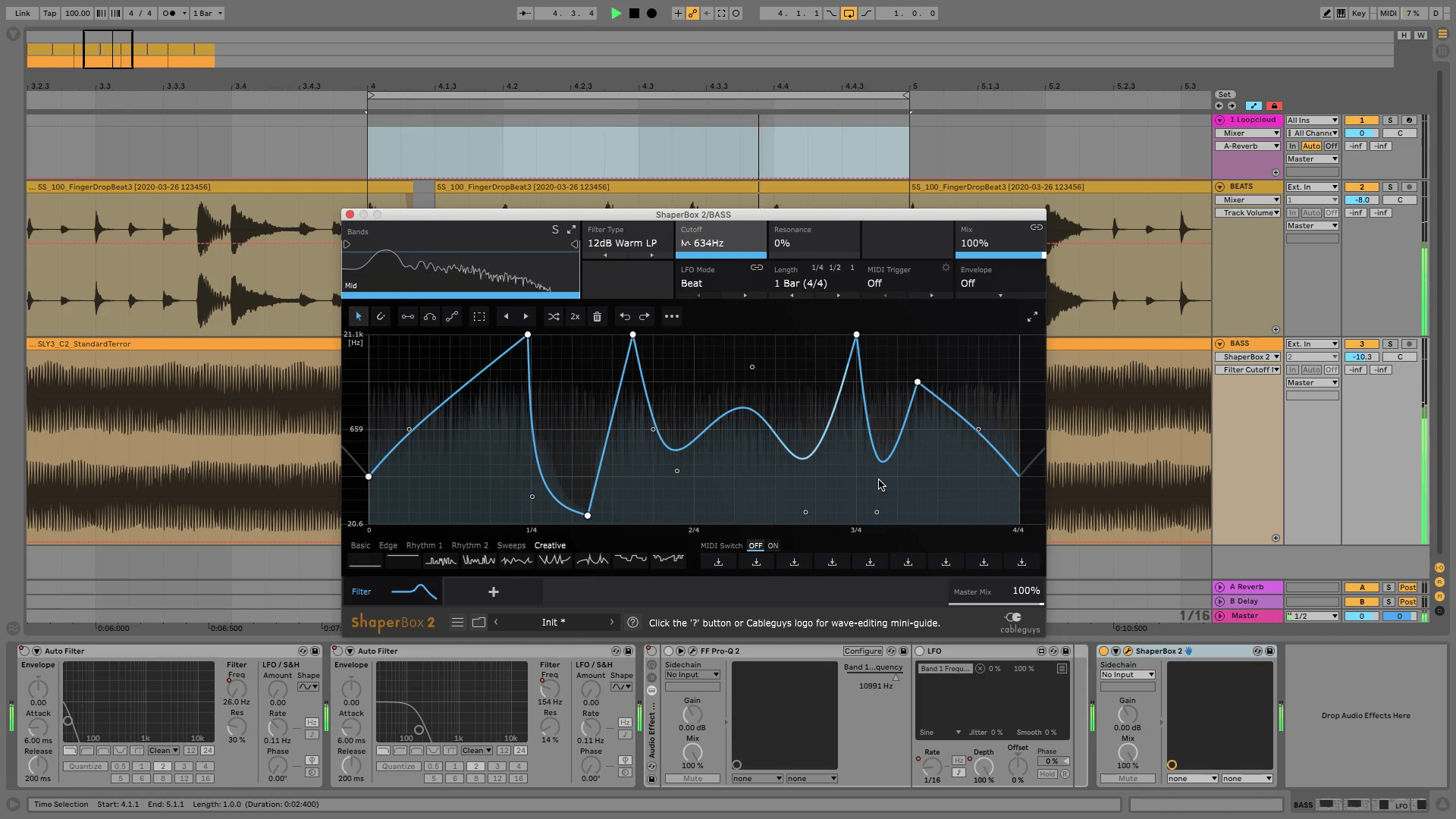
Task: Solo the BEATS track
Action: (x=1390, y=187)
